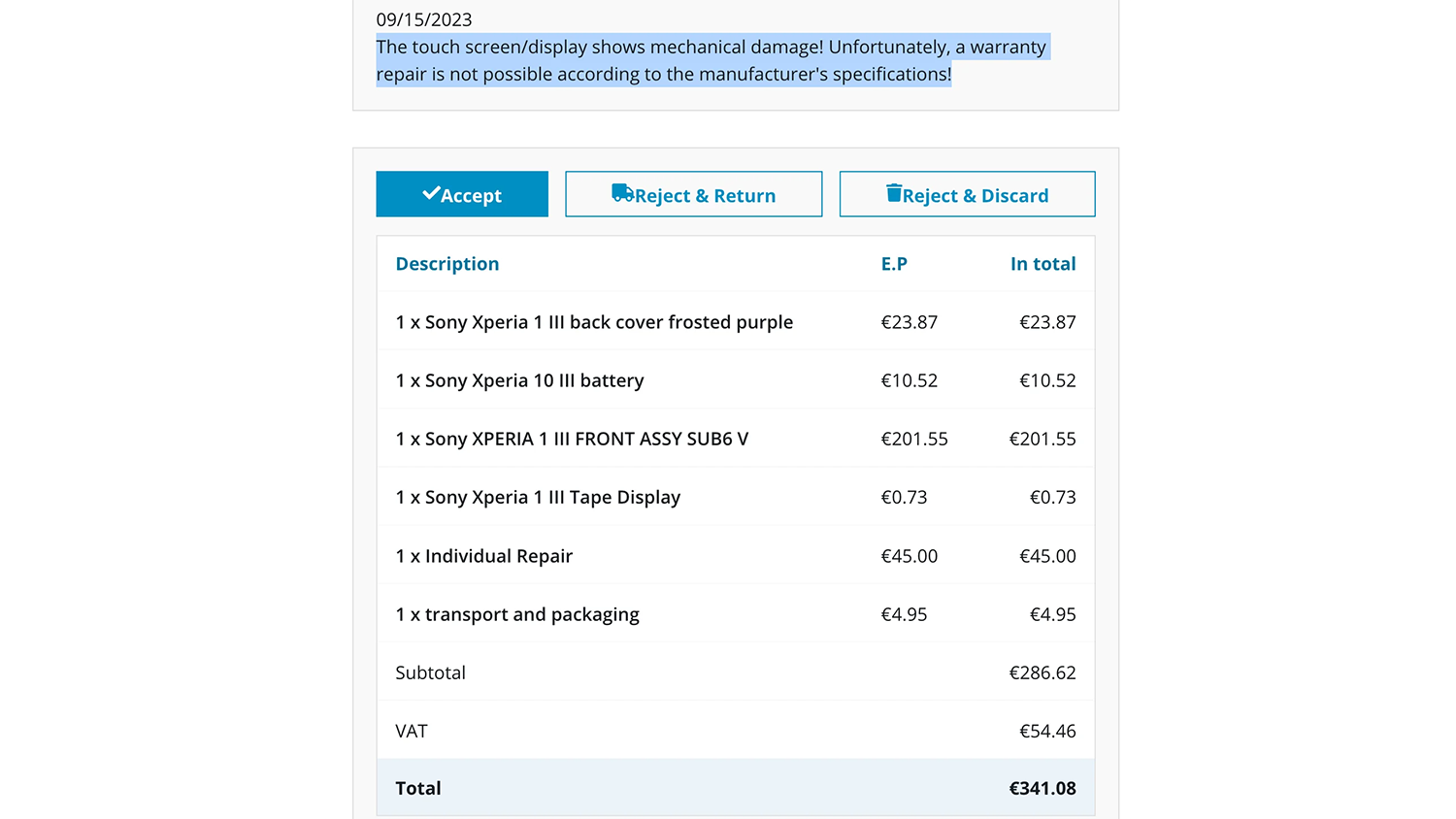Click the Sony Xperia 10 III battery item
The image size is (1456, 819).
[x=519, y=380]
